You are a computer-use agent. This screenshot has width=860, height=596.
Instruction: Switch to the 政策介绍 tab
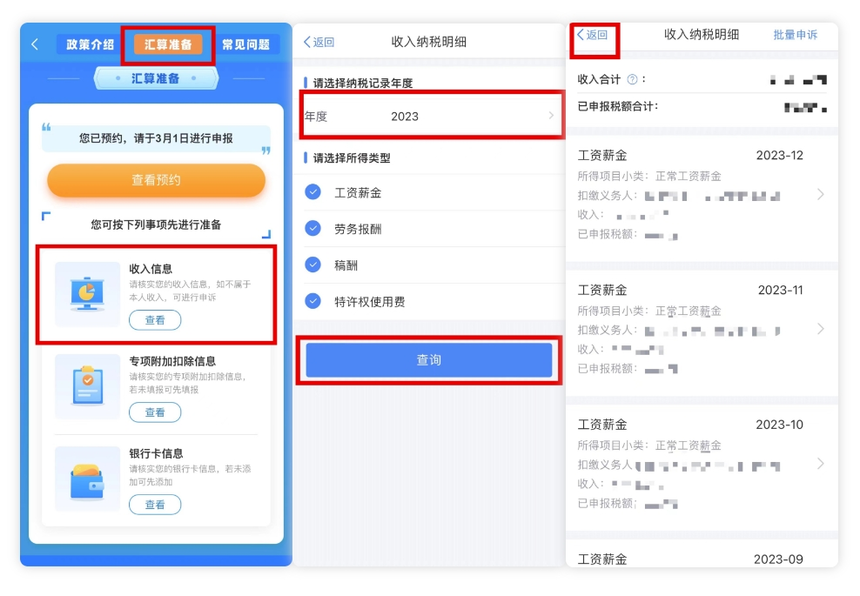click(90, 44)
